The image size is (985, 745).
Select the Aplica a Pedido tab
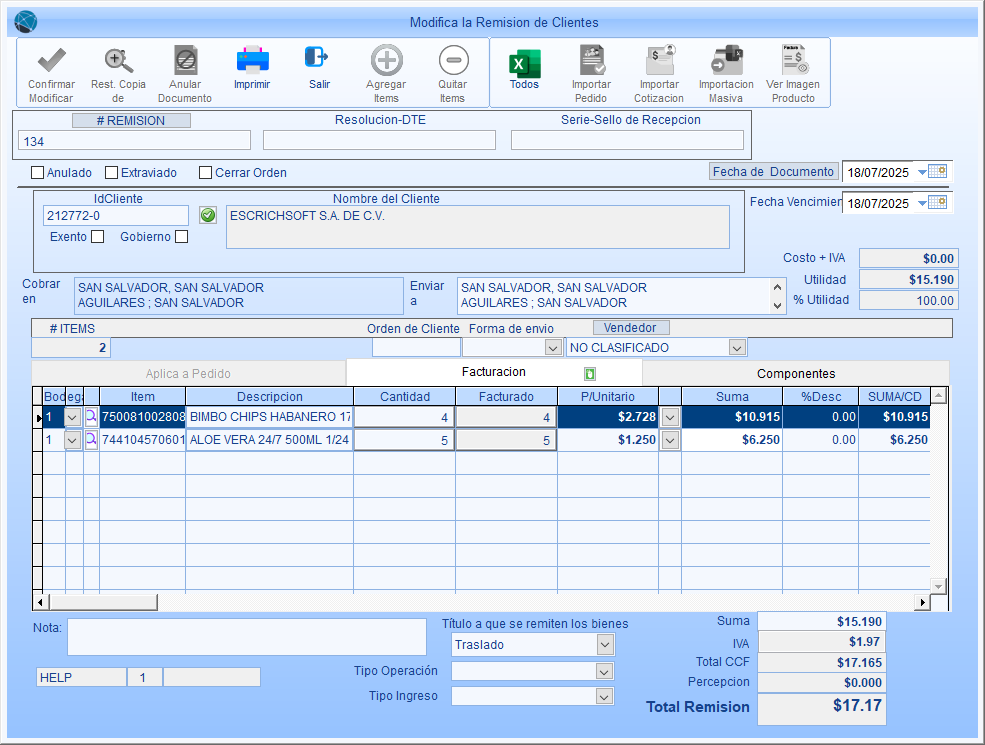pyautogui.click(x=188, y=373)
